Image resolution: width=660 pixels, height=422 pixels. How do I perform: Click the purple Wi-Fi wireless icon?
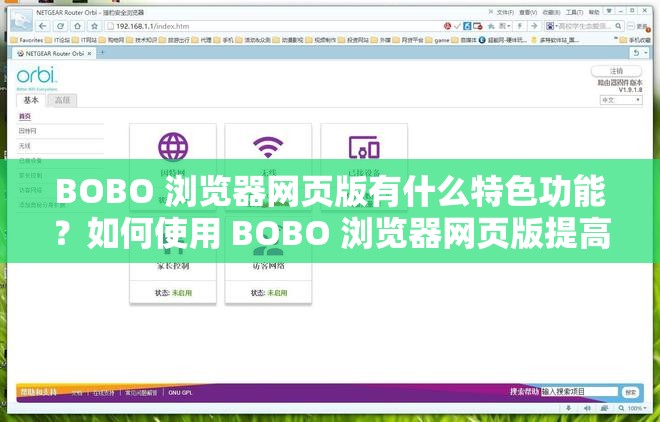268,147
